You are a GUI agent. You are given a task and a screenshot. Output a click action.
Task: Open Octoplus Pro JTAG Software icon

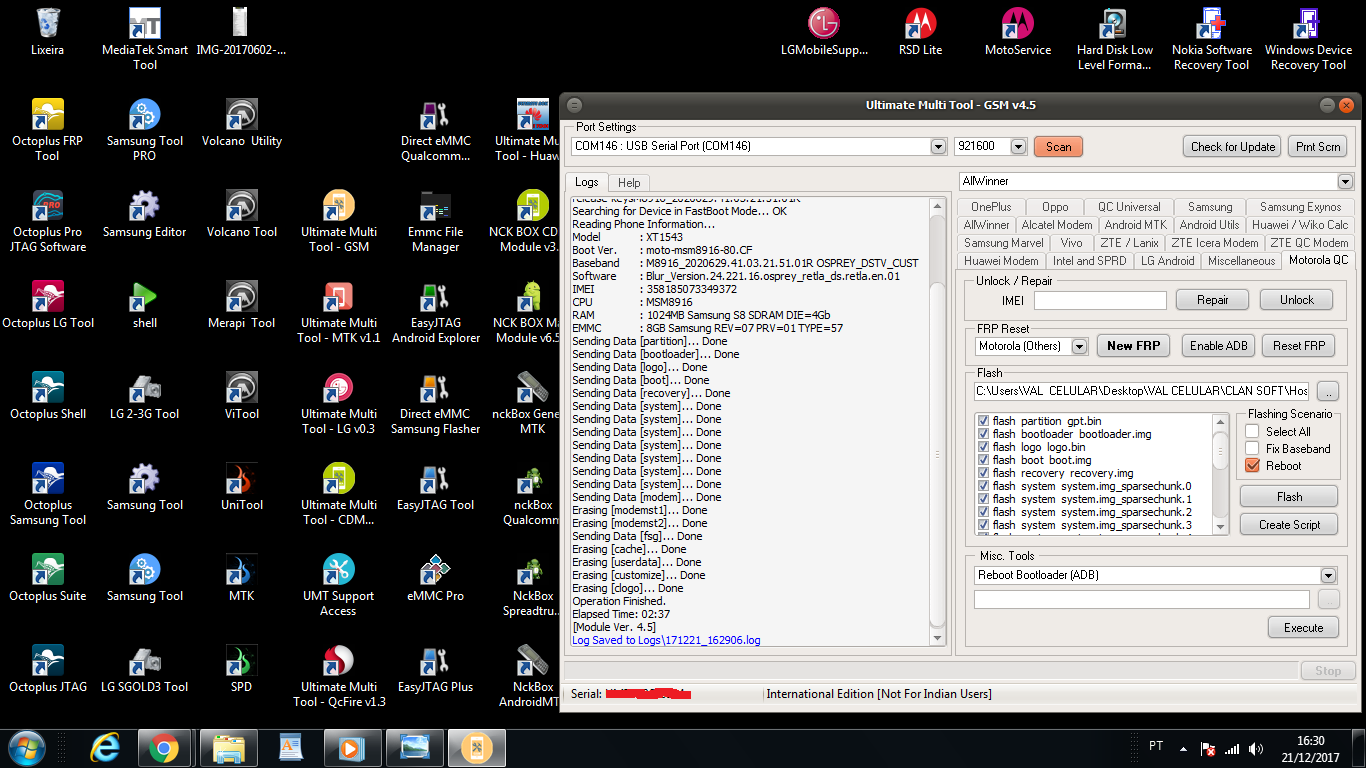pyautogui.click(x=47, y=221)
